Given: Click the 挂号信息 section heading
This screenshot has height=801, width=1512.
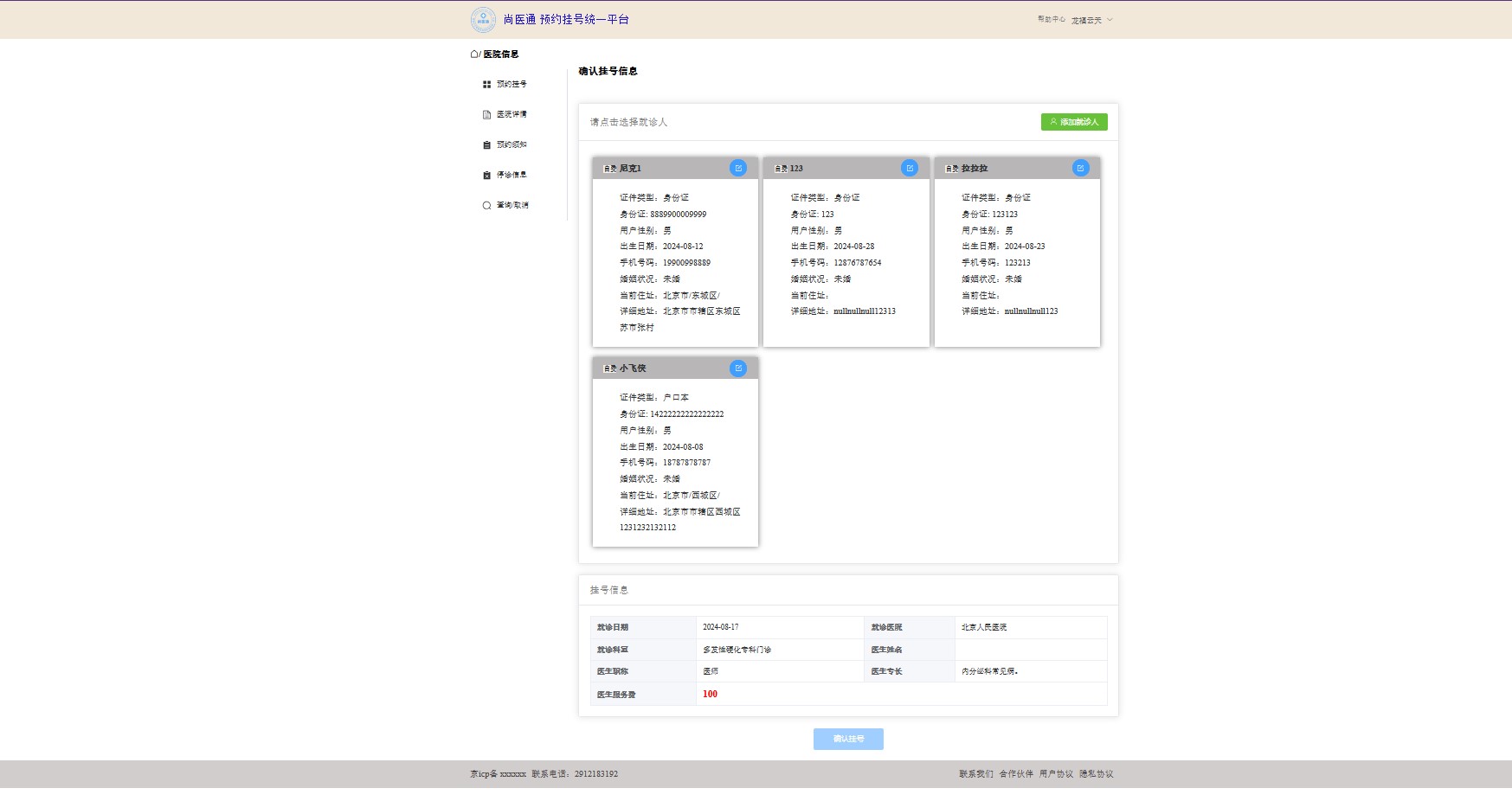Looking at the screenshot, I should [608, 590].
